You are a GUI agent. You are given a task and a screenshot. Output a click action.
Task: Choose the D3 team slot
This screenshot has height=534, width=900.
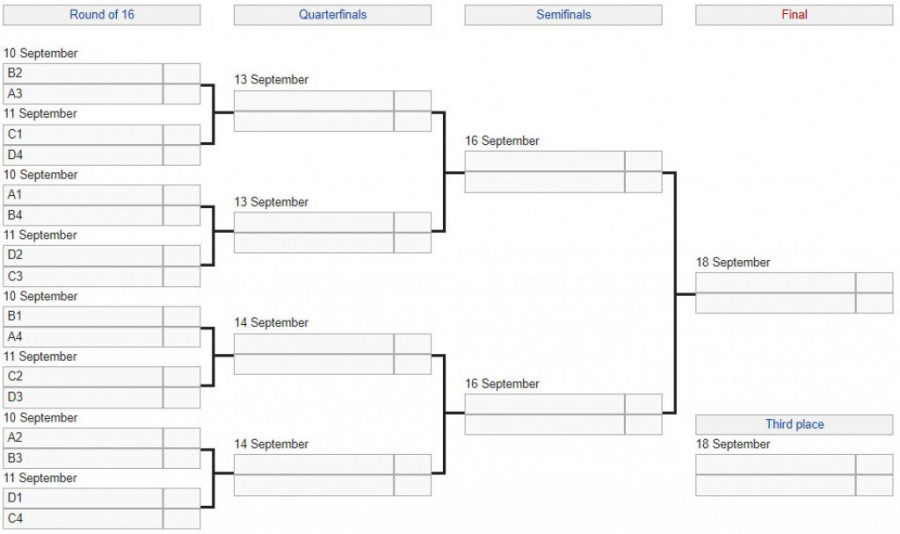point(83,398)
